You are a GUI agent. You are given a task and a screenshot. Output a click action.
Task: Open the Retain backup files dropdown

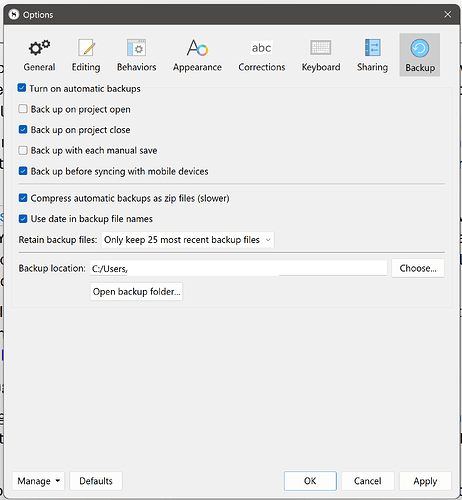[x=188, y=240]
